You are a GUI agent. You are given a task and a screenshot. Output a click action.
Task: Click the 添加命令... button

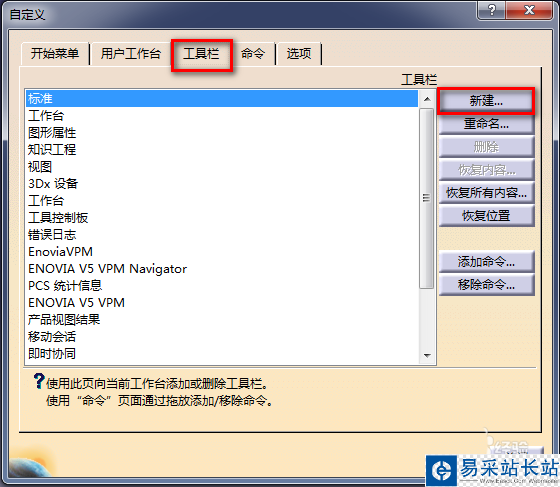[x=486, y=262]
